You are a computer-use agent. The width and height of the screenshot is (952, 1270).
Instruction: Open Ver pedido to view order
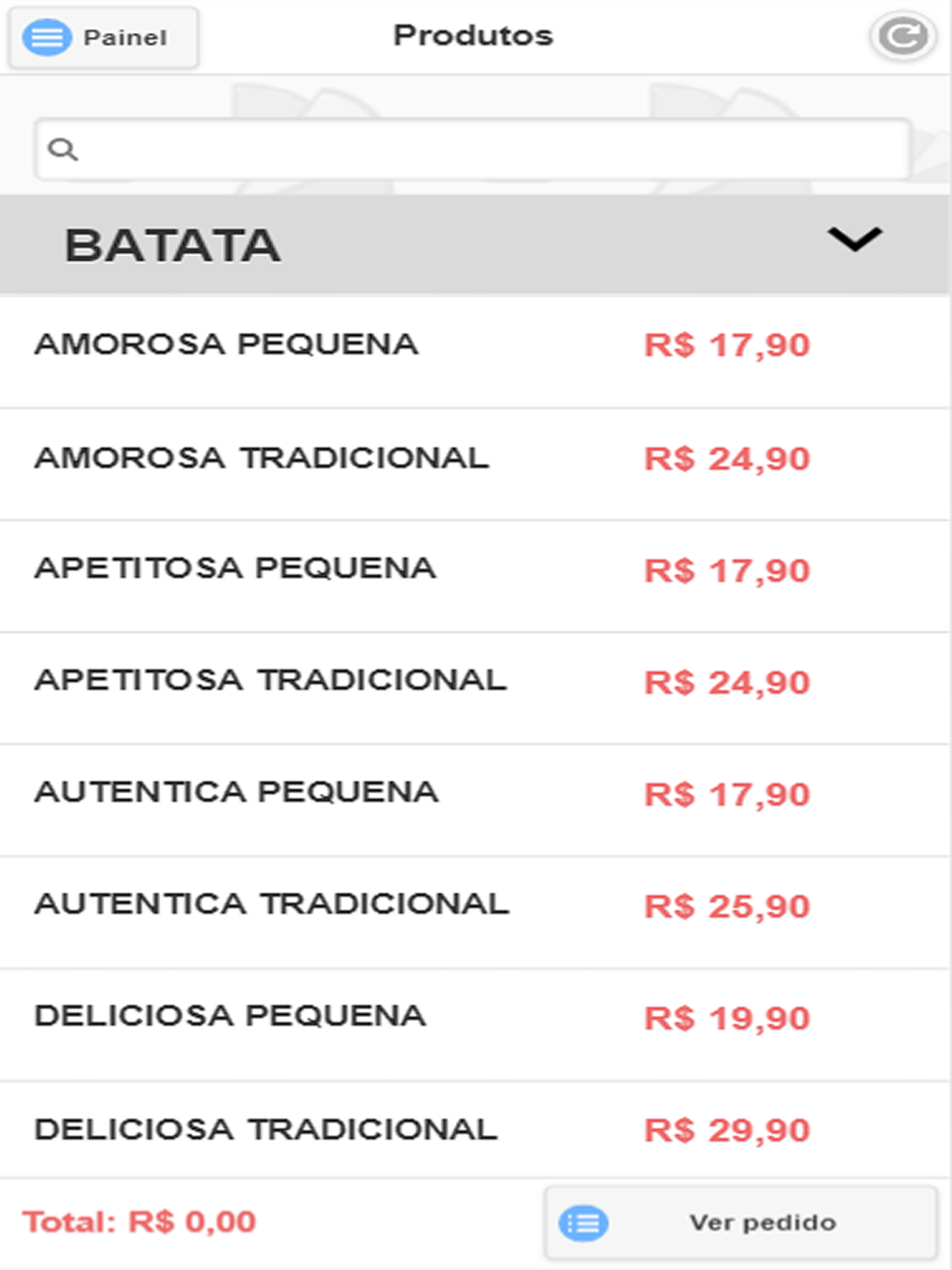tap(742, 1222)
